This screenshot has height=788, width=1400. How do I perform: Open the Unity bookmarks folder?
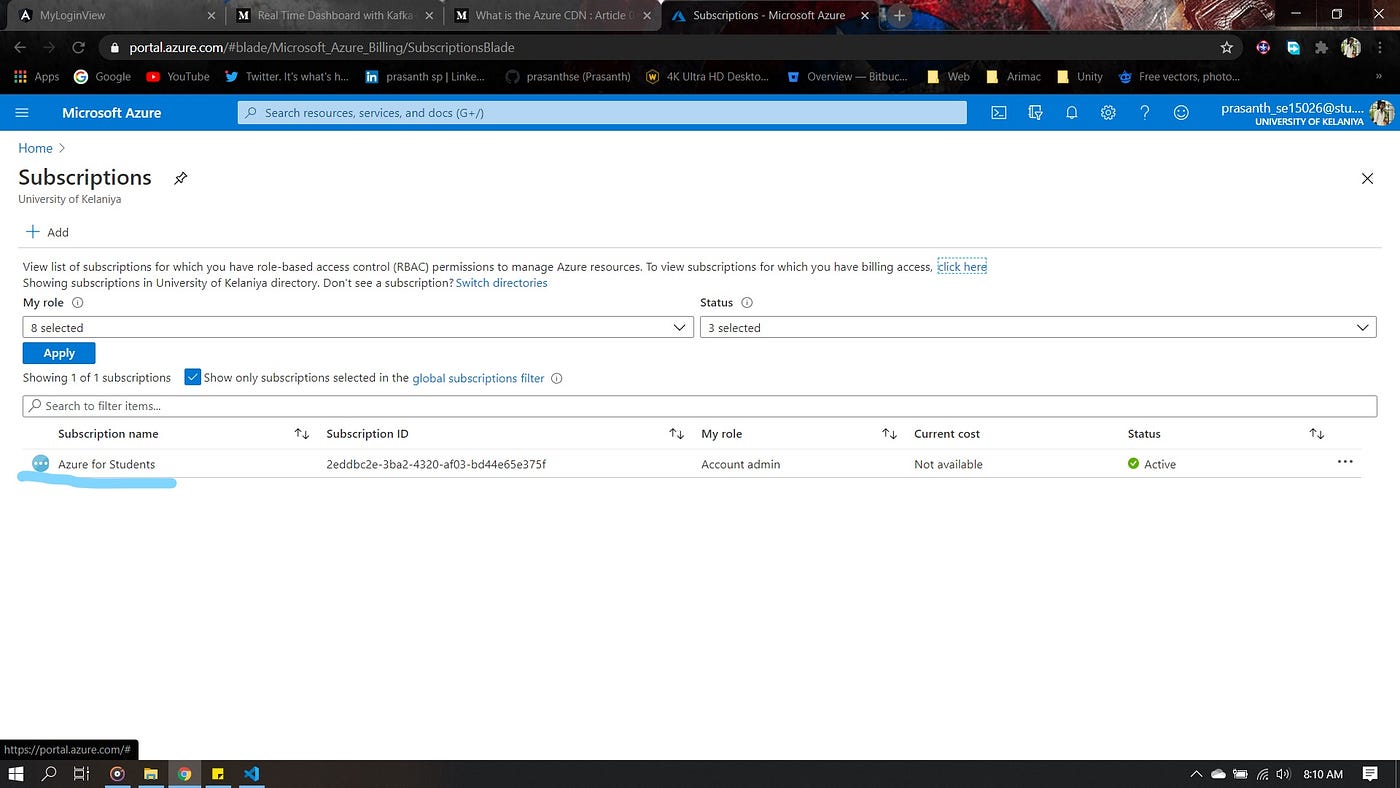[1079, 76]
